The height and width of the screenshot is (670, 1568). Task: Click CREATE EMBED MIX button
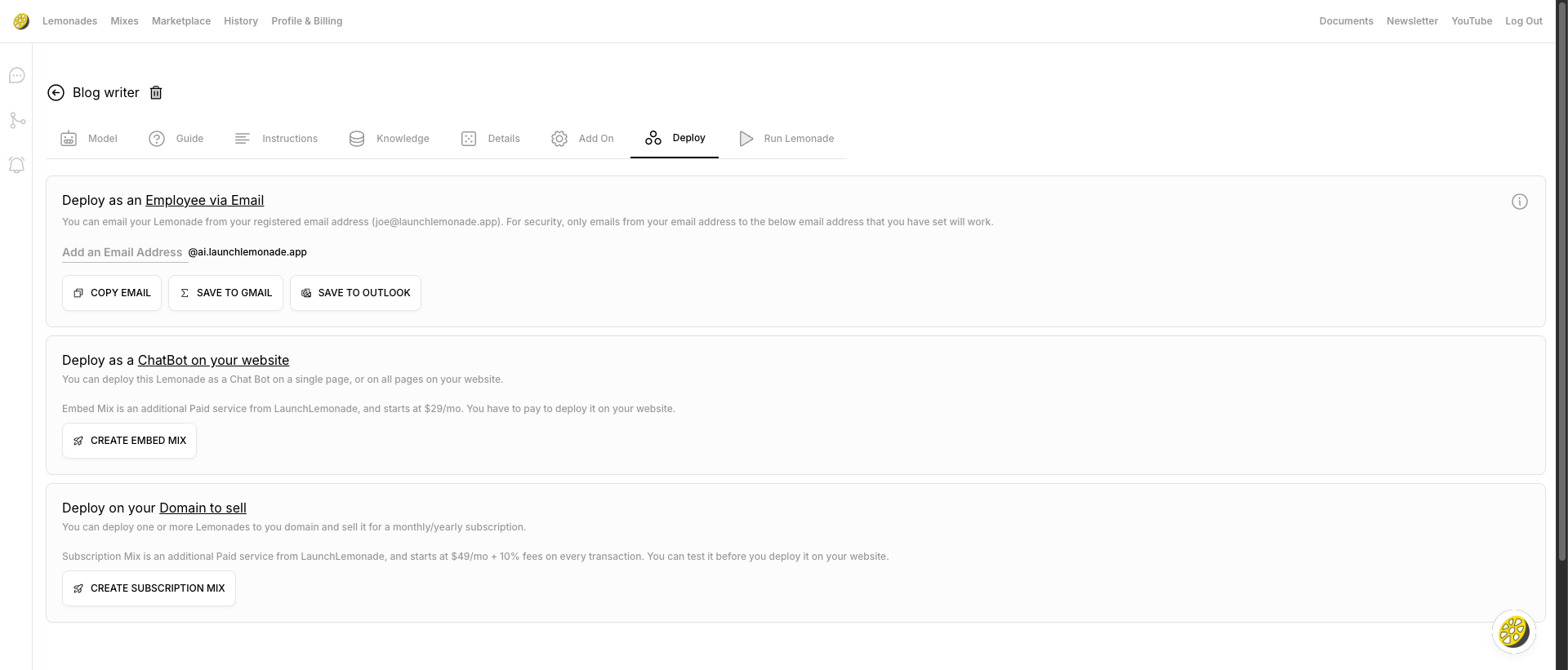click(x=129, y=441)
